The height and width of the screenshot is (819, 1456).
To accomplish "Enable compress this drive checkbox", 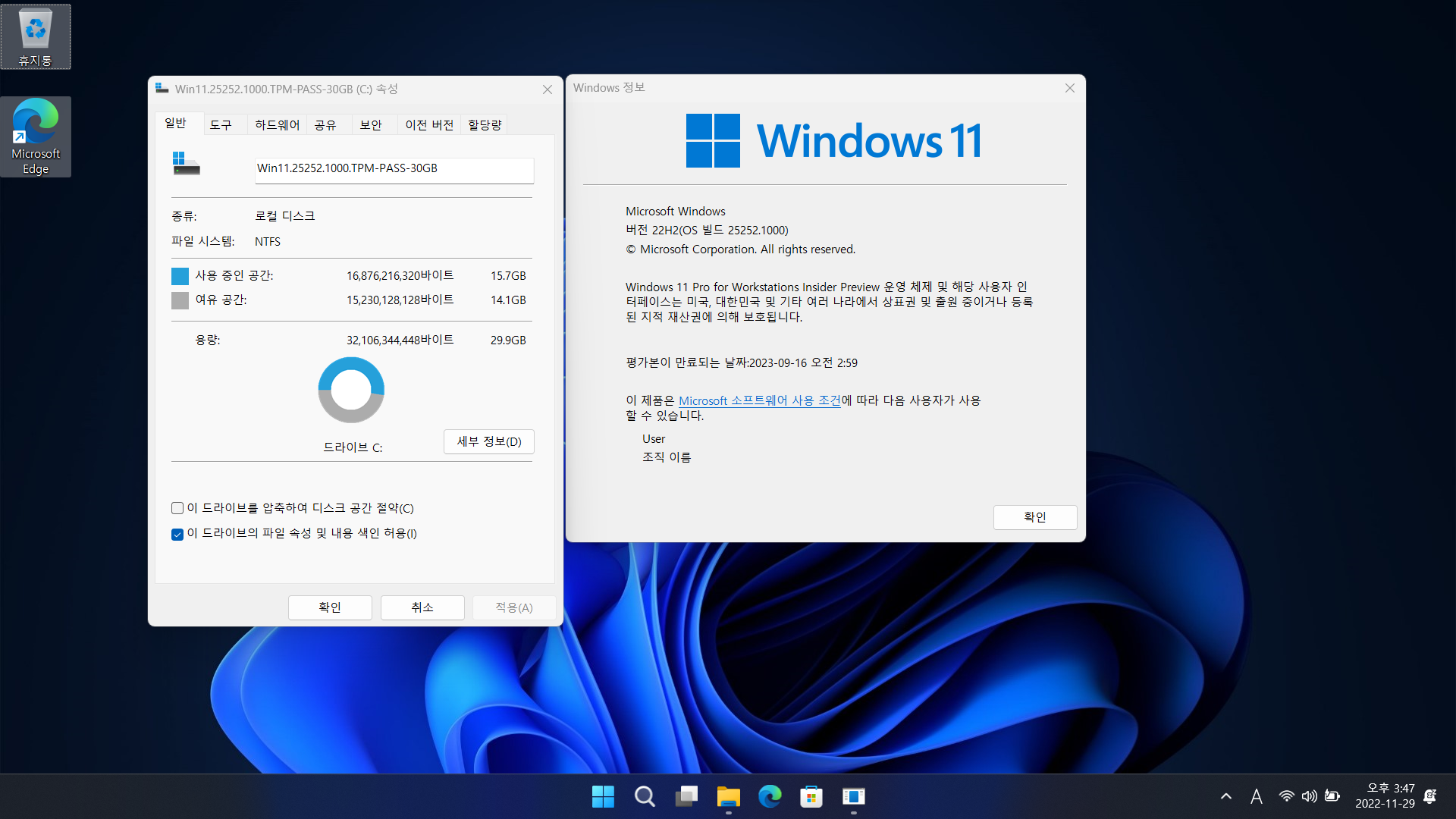I will click(177, 508).
